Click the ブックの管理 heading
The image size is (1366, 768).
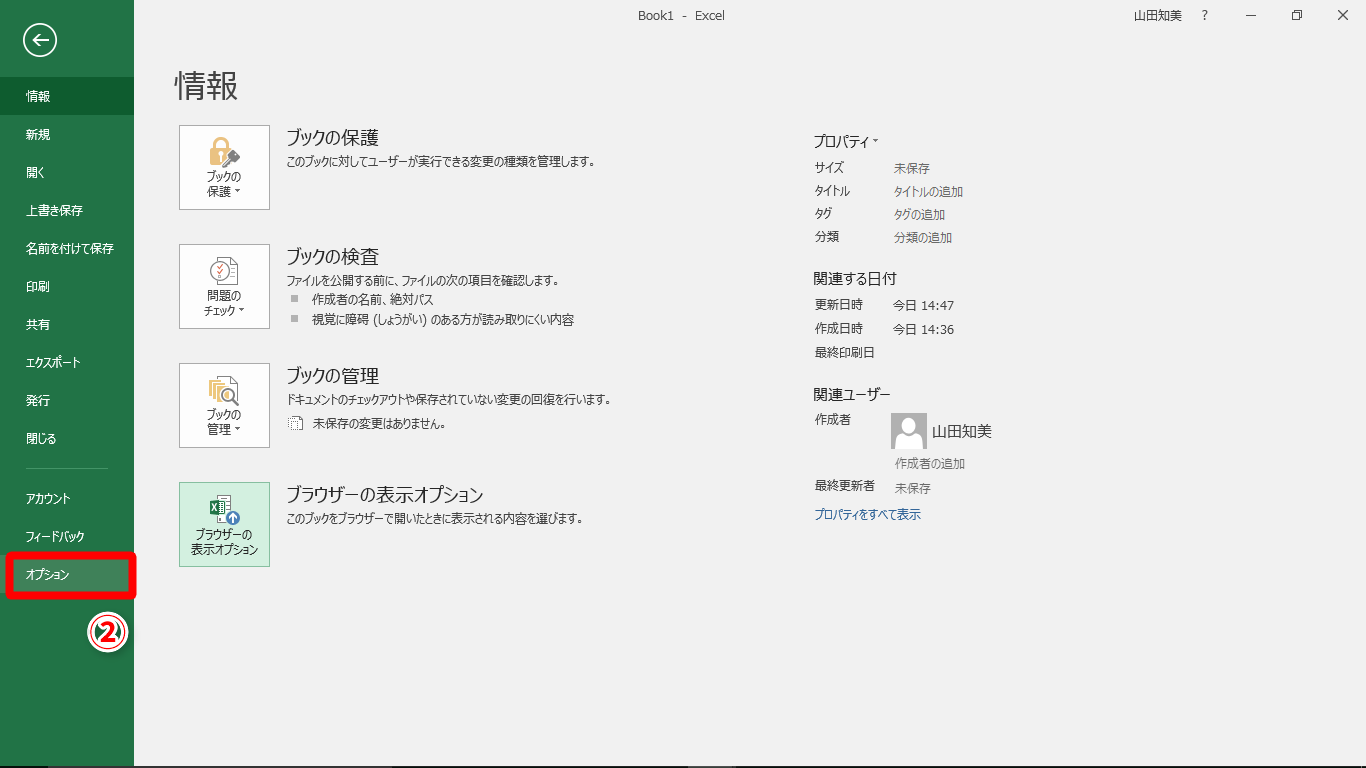point(332,376)
